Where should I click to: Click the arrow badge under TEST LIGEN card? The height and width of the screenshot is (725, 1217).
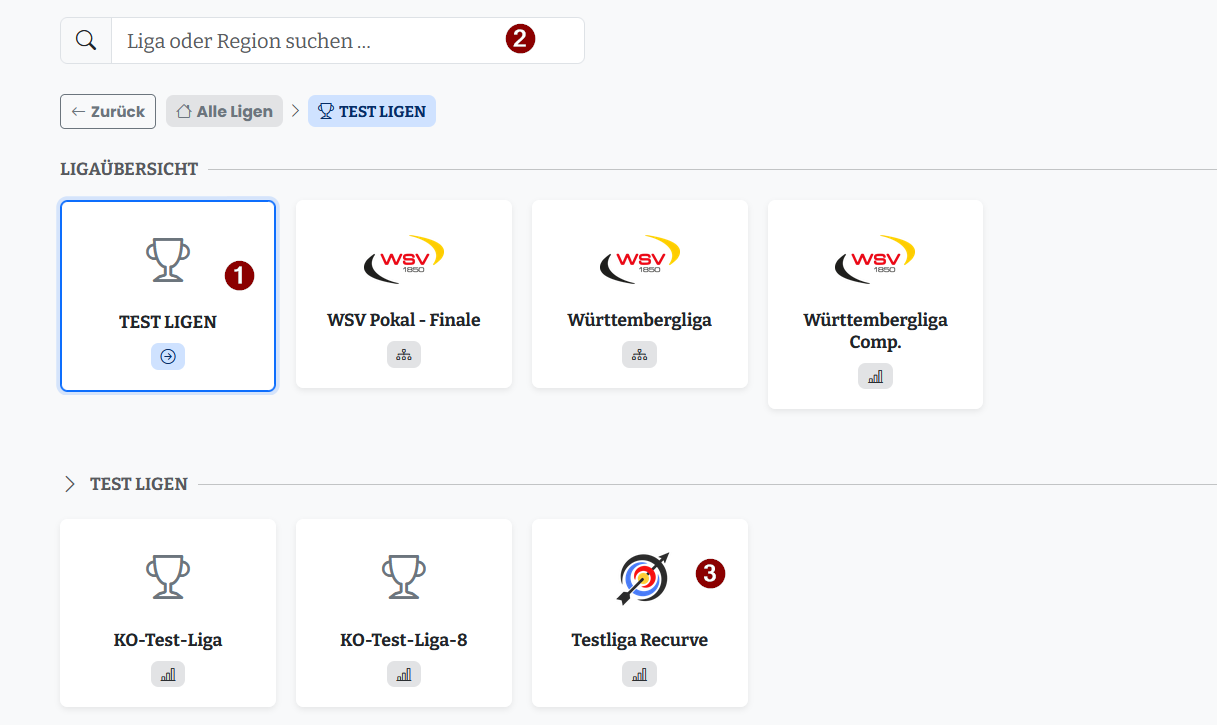point(168,356)
